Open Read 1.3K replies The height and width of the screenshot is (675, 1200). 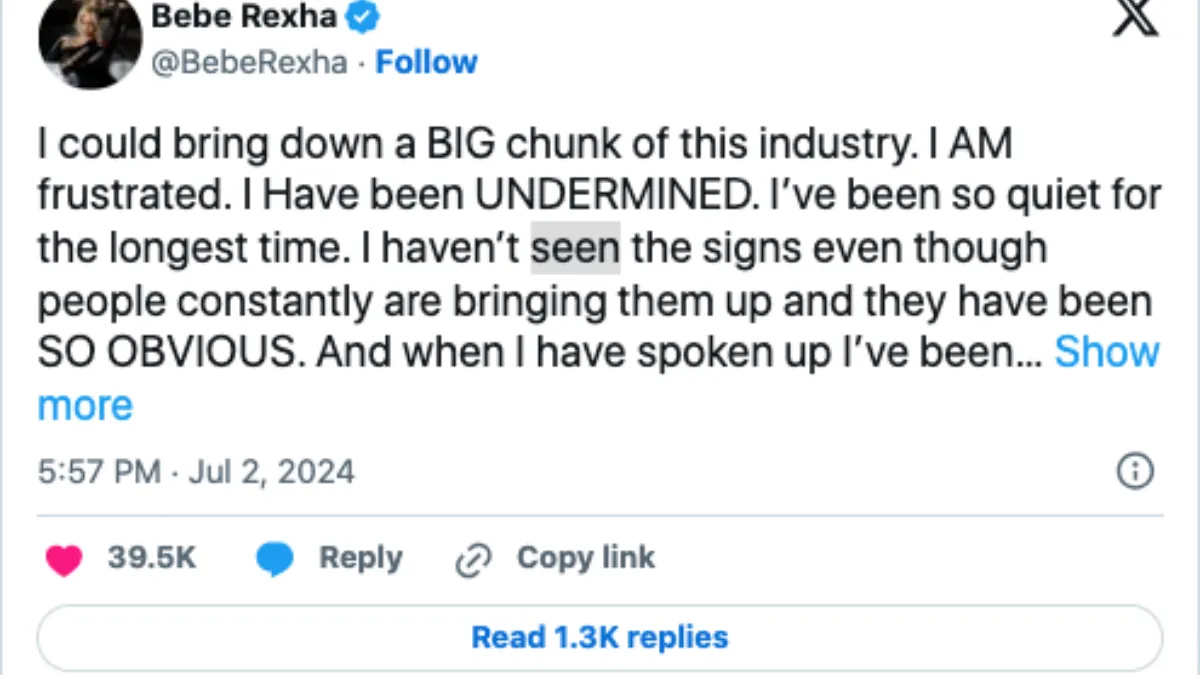pos(599,637)
